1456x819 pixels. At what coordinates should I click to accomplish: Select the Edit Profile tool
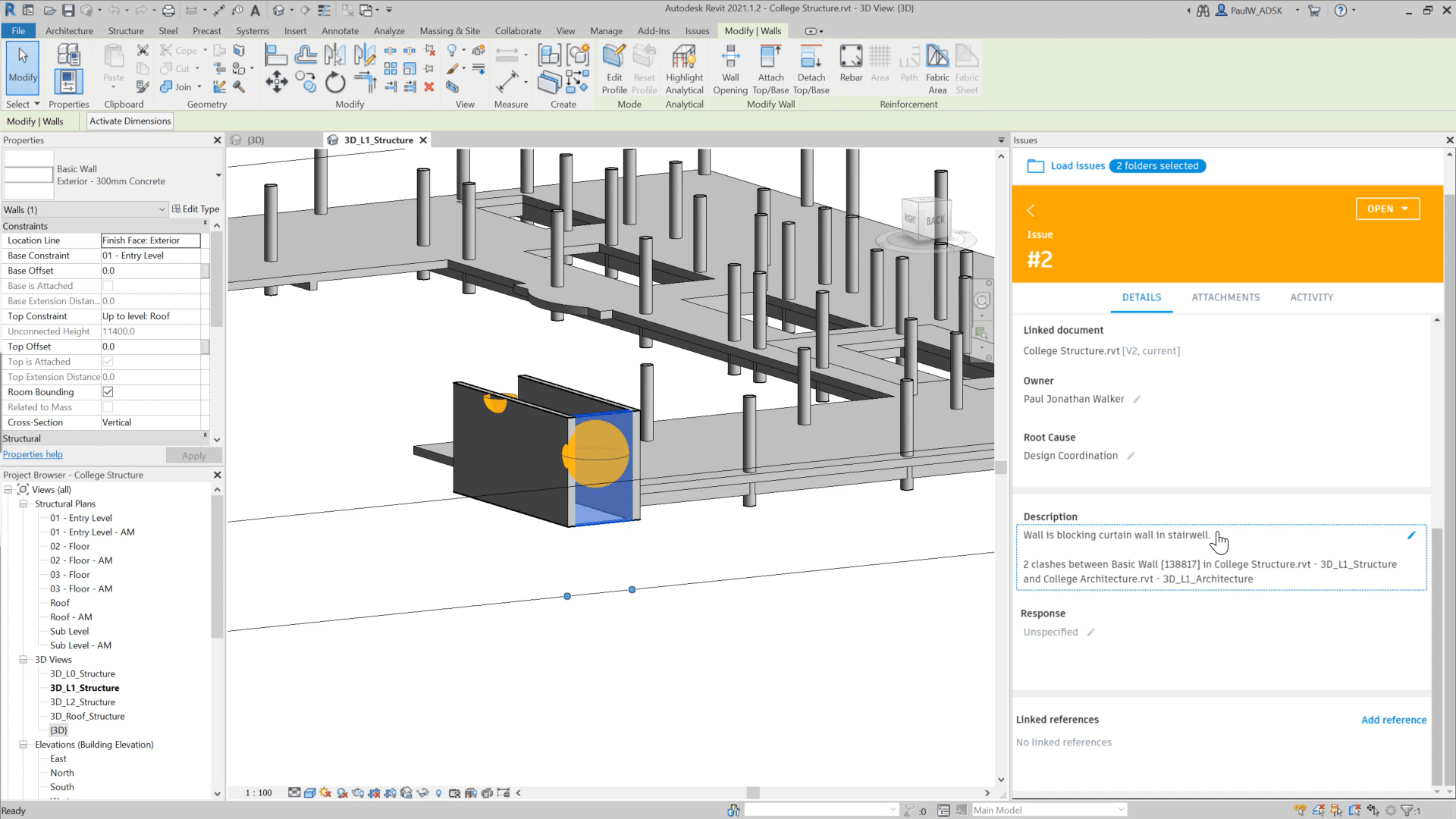pyautogui.click(x=613, y=70)
